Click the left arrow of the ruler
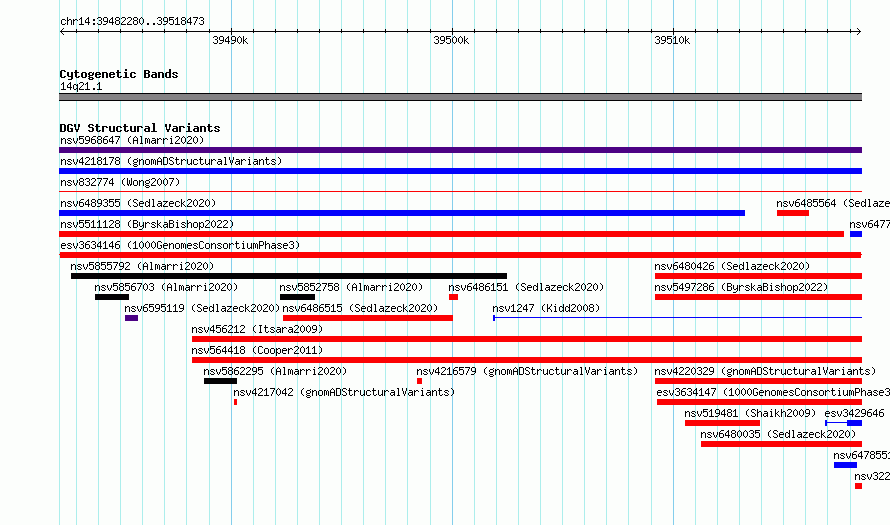 [x=62, y=31]
